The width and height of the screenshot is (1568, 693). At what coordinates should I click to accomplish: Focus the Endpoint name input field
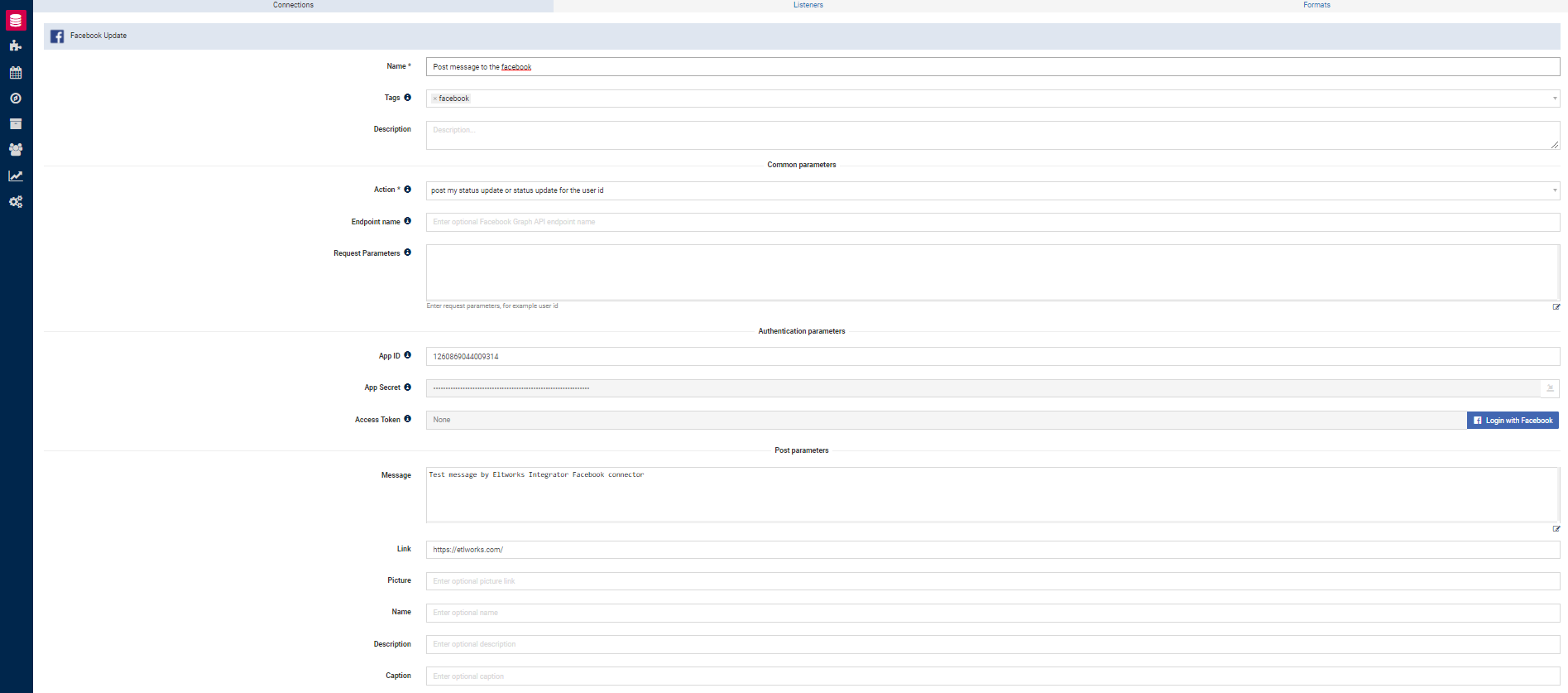point(993,222)
